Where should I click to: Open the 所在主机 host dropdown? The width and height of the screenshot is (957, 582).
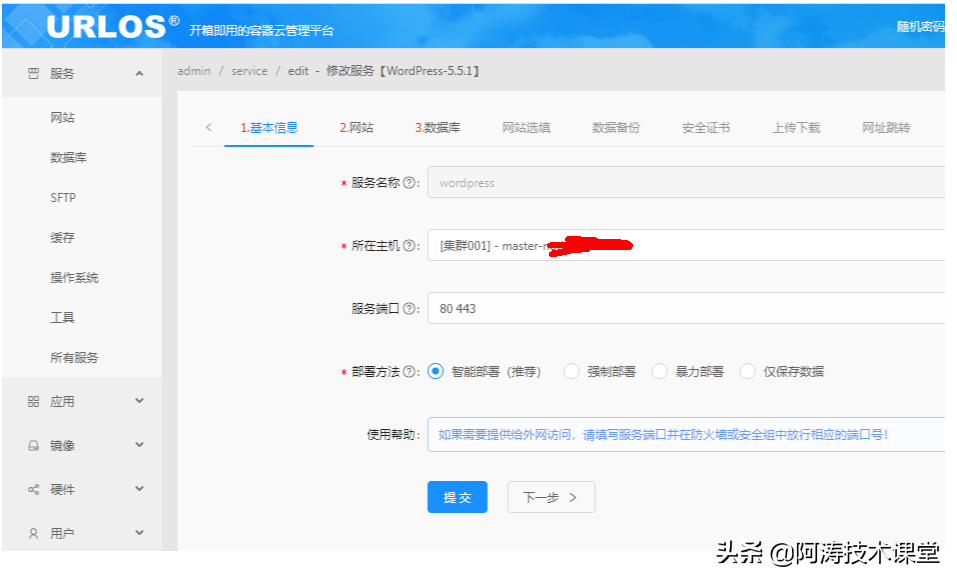(x=686, y=245)
